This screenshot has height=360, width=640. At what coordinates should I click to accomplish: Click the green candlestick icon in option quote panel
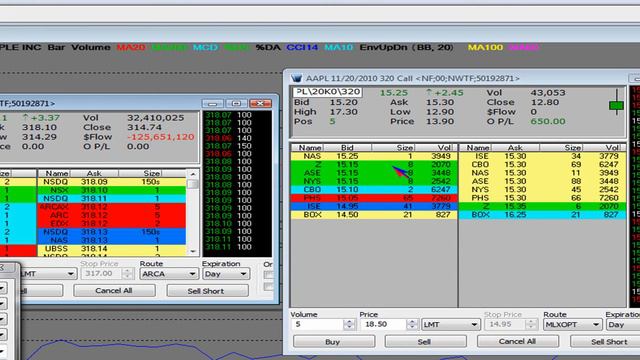click(x=616, y=106)
